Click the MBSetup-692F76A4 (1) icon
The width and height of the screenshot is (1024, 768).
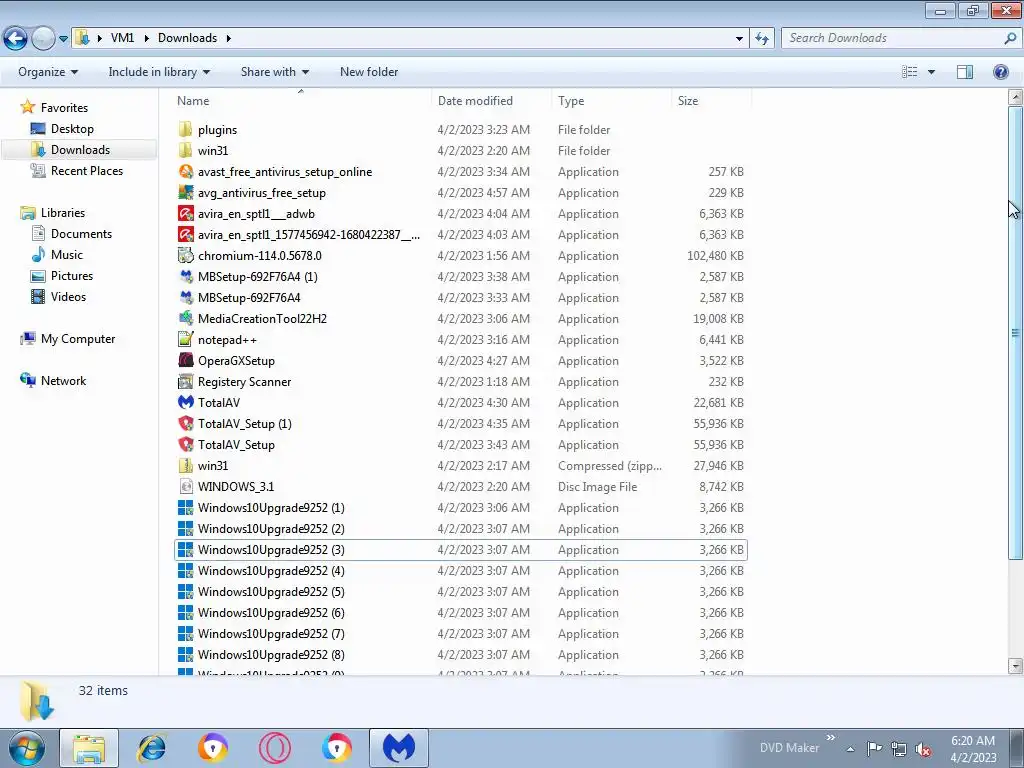(x=185, y=276)
